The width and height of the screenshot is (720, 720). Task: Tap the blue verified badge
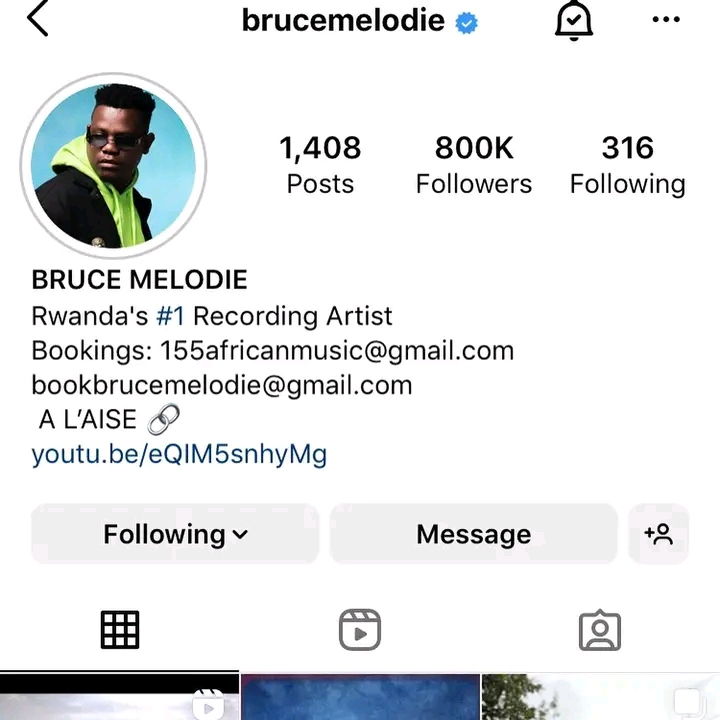466,22
